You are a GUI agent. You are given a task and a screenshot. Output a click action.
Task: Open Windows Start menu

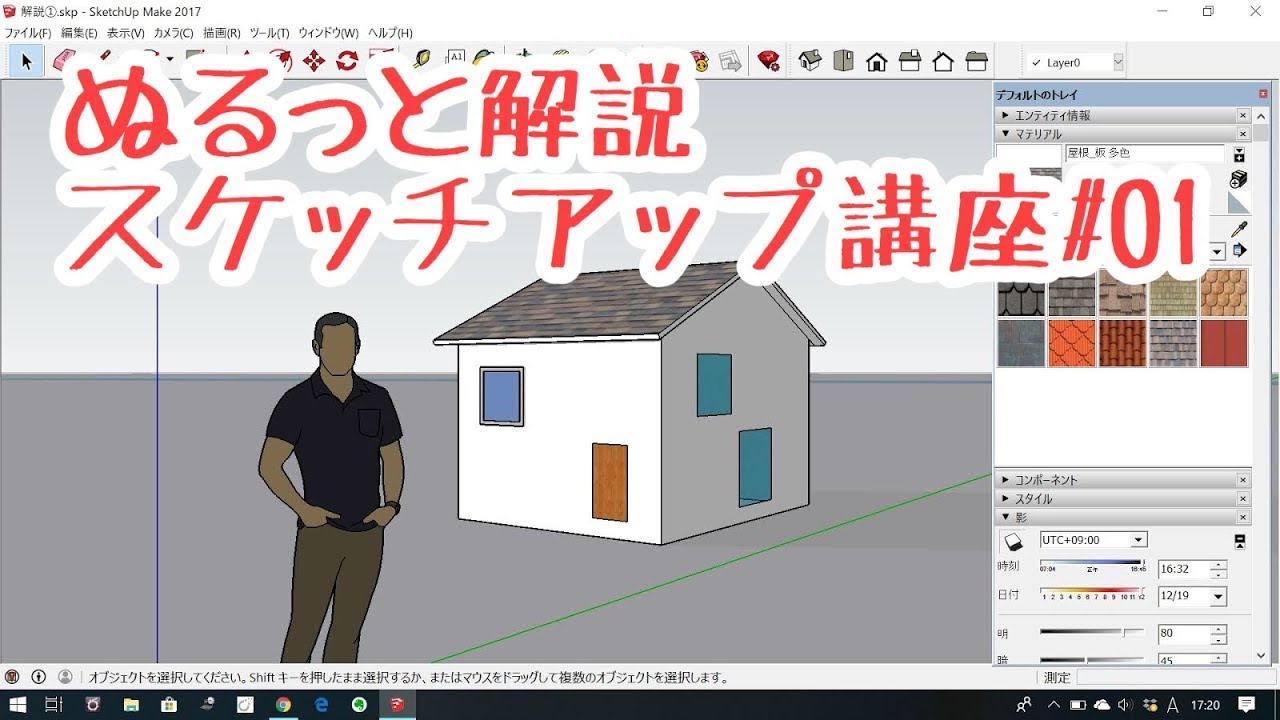click(x=18, y=705)
